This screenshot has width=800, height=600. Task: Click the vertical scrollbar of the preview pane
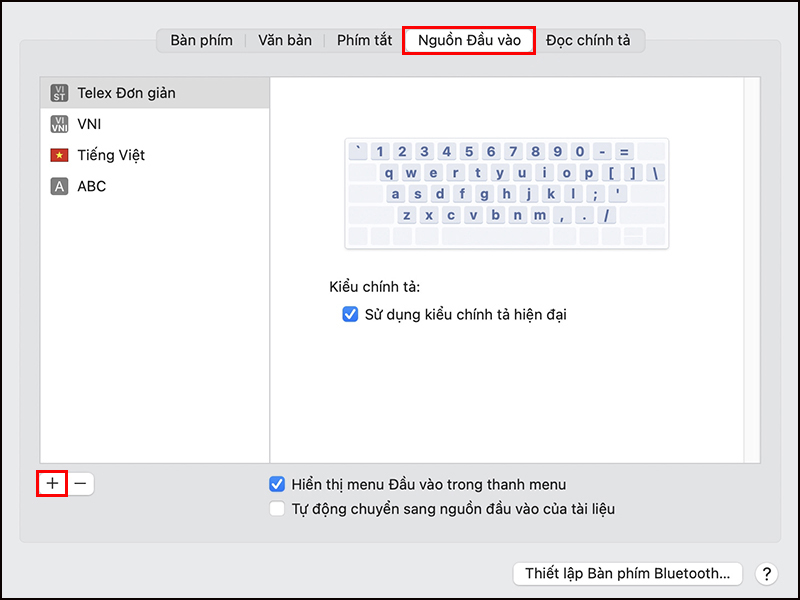pos(752,270)
